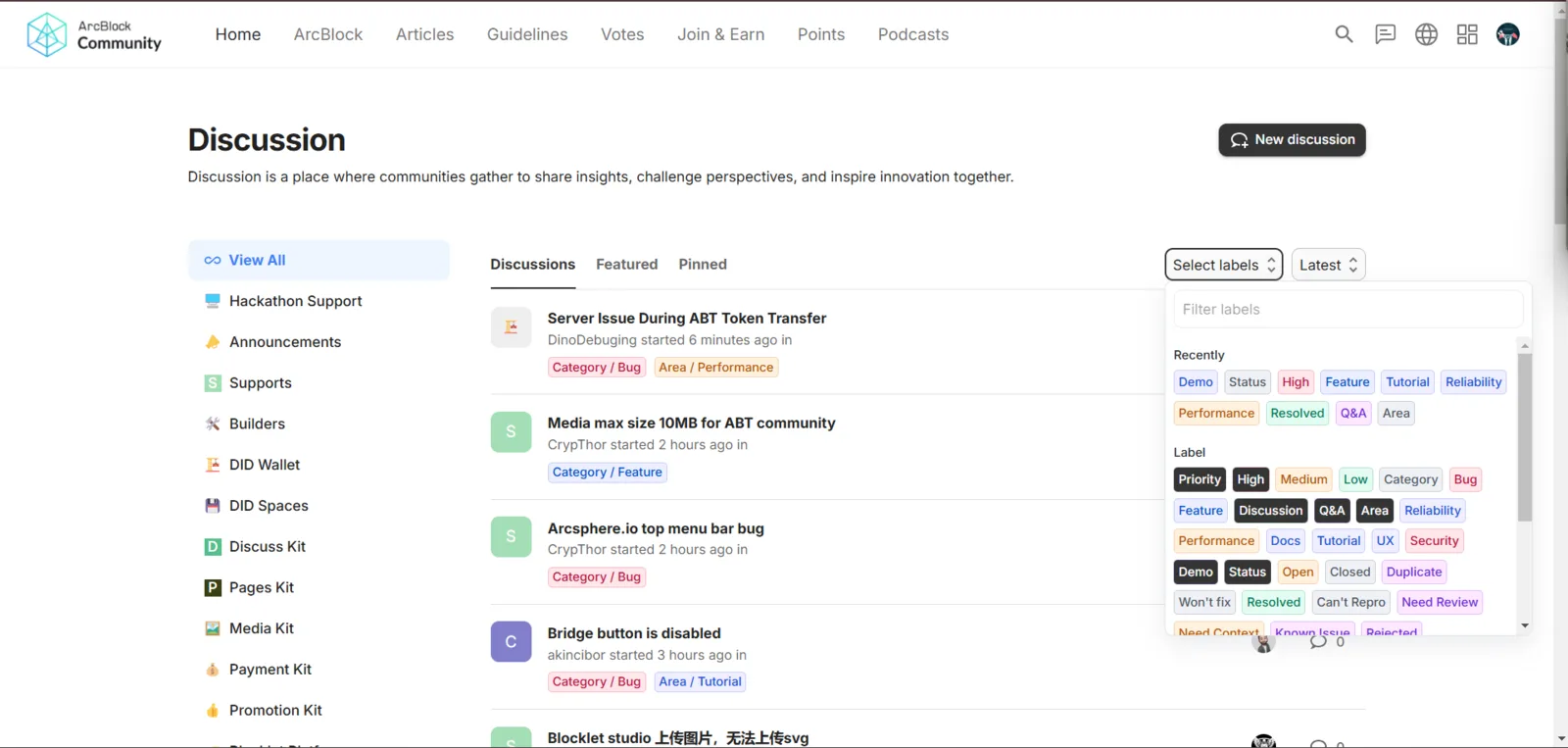1568x748 pixels.
Task: Click the View All infinity icon
Action: click(213, 261)
